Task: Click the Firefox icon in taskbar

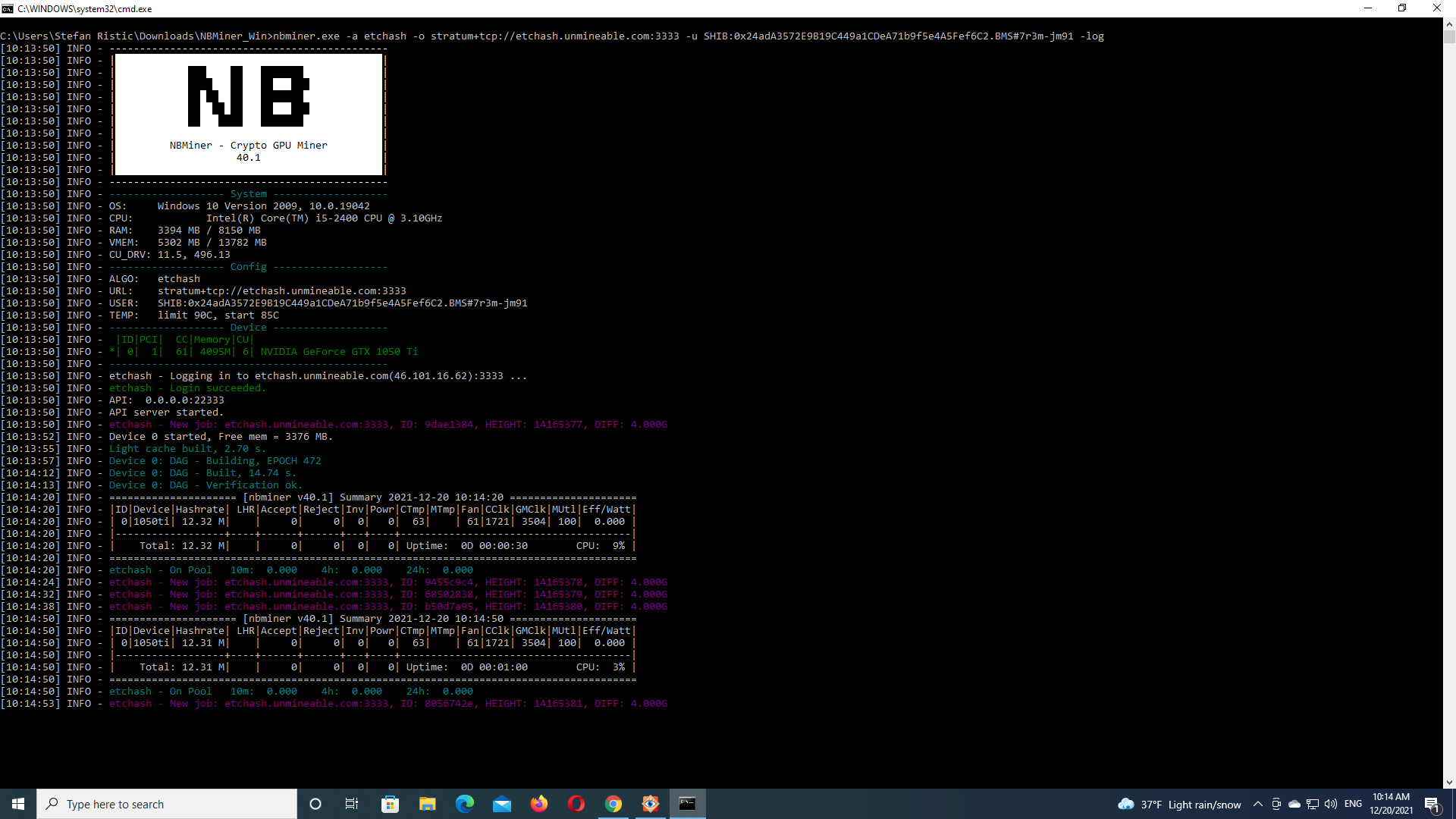Action: tap(540, 803)
